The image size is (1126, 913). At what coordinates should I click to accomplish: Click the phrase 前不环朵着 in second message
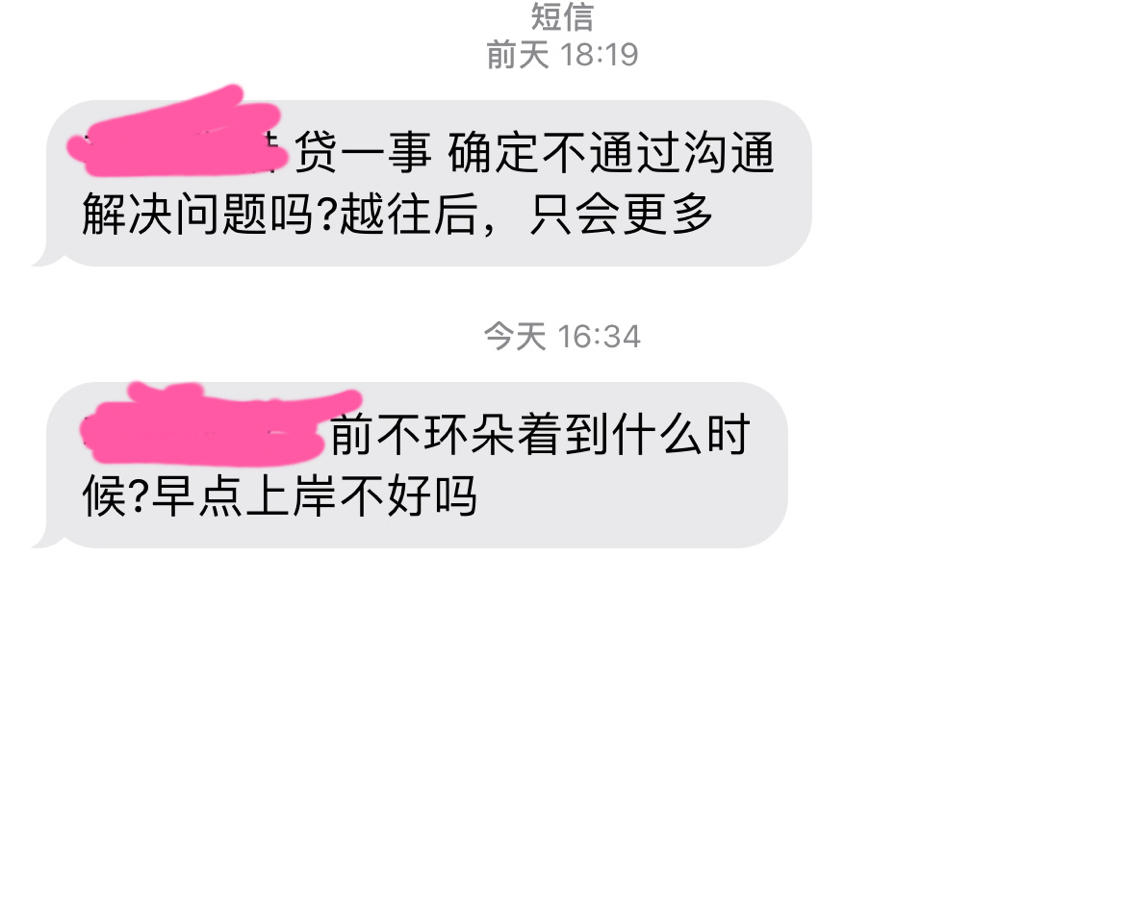[x=447, y=435]
